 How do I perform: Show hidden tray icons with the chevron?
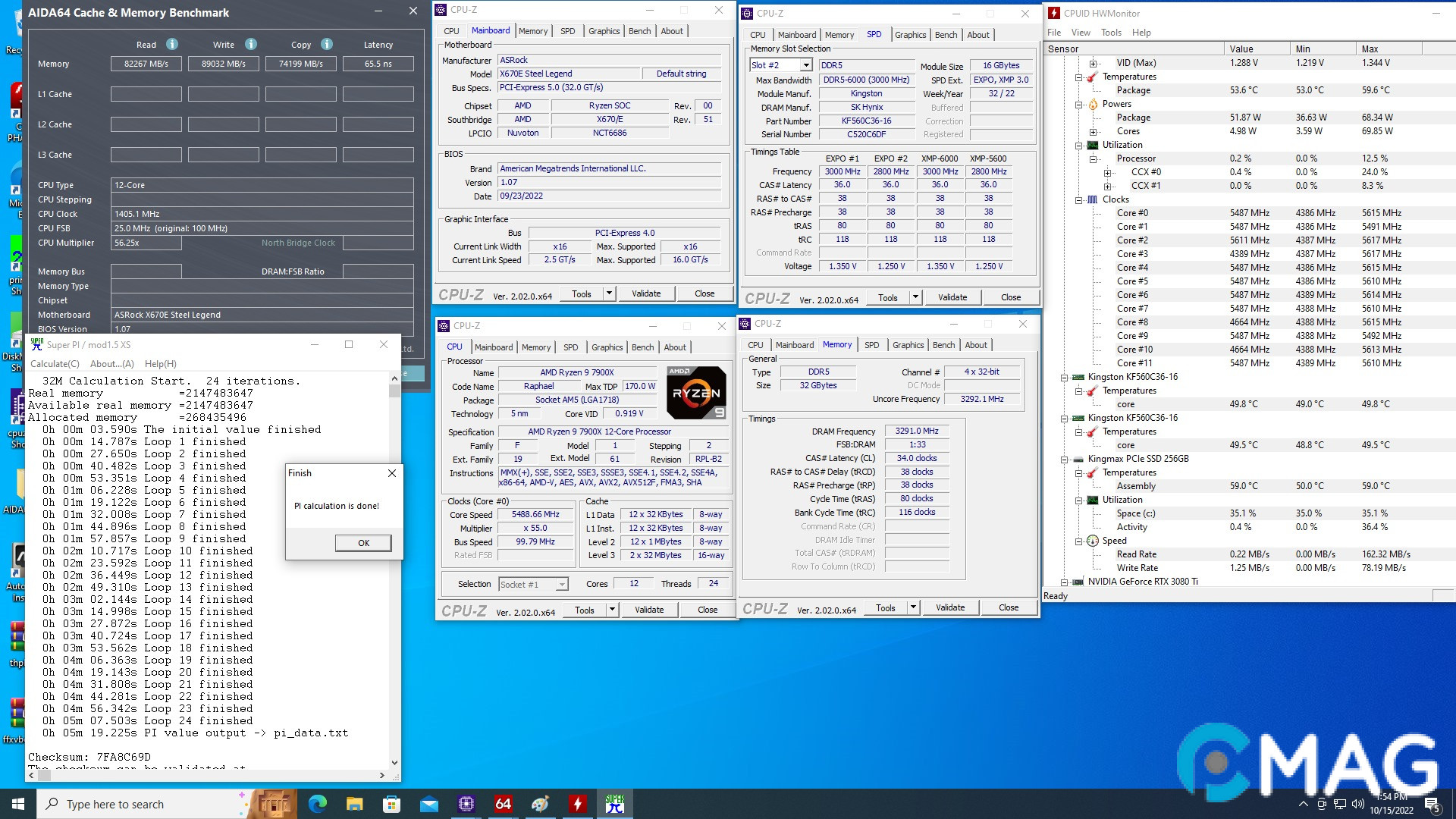1303,804
